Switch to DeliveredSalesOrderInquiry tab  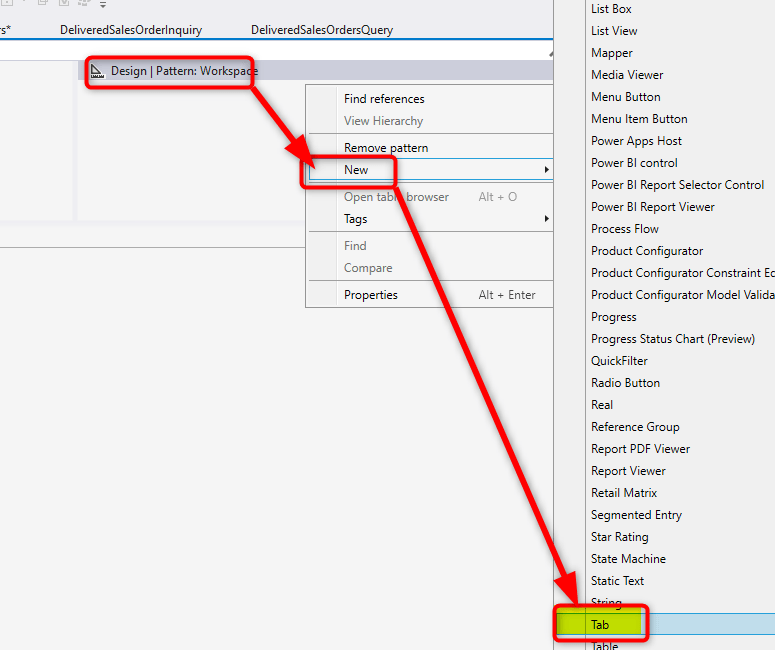(x=131, y=30)
